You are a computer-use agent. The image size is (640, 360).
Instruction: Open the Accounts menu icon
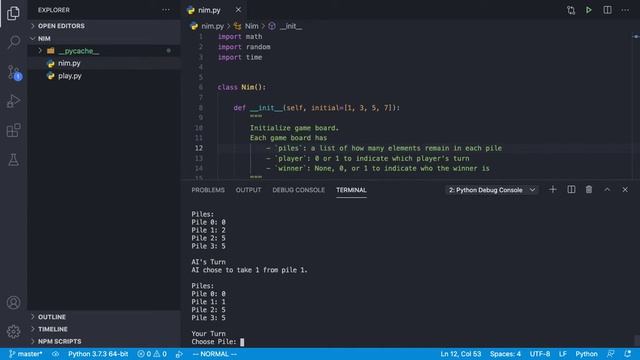coord(13,302)
